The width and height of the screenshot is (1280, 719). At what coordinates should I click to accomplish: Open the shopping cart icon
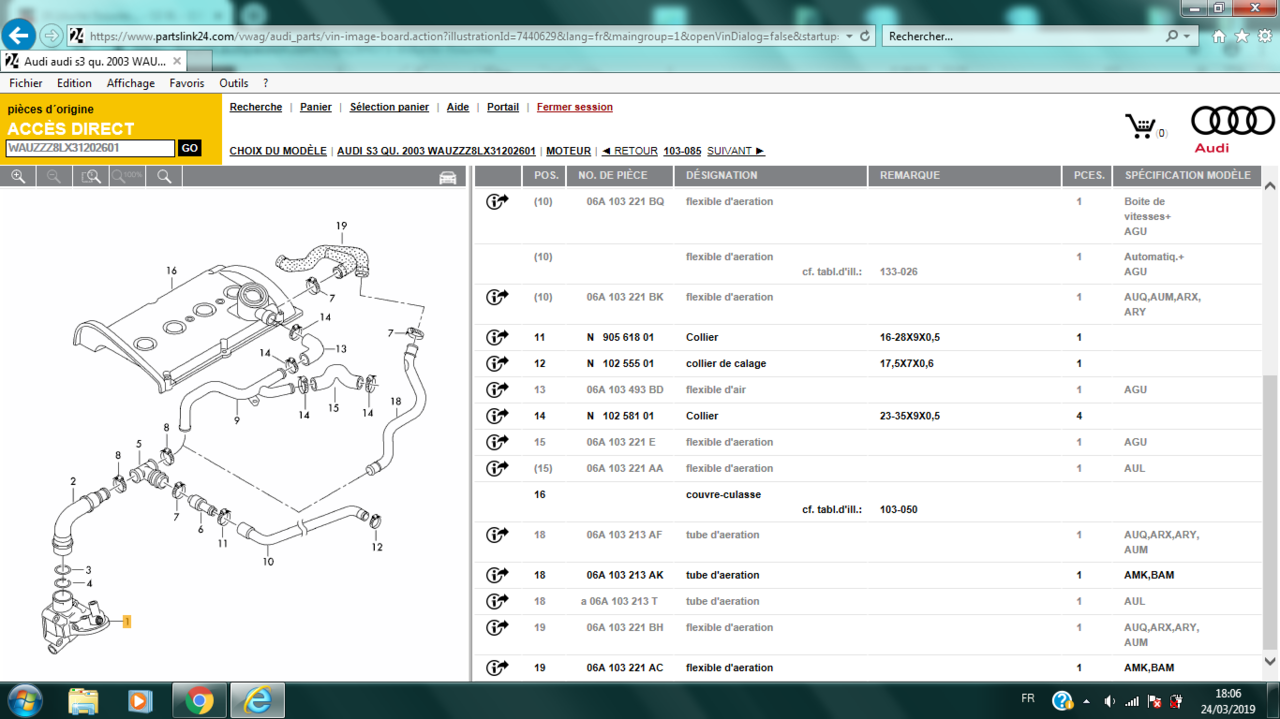click(x=1140, y=126)
